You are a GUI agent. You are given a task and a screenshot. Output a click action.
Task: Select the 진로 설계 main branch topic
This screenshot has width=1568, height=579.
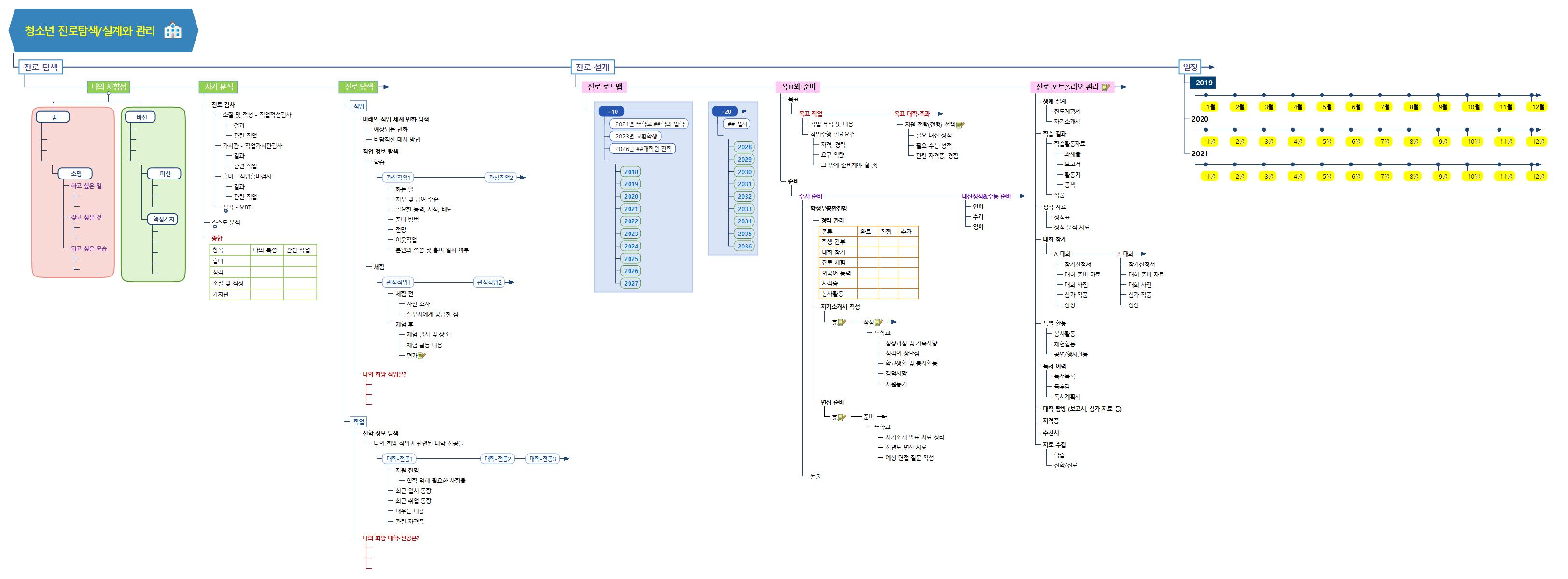click(592, 67)
